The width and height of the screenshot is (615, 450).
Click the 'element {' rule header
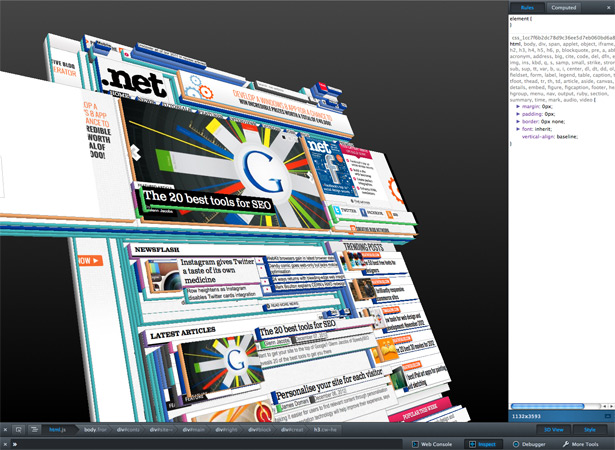click(521, 18)
